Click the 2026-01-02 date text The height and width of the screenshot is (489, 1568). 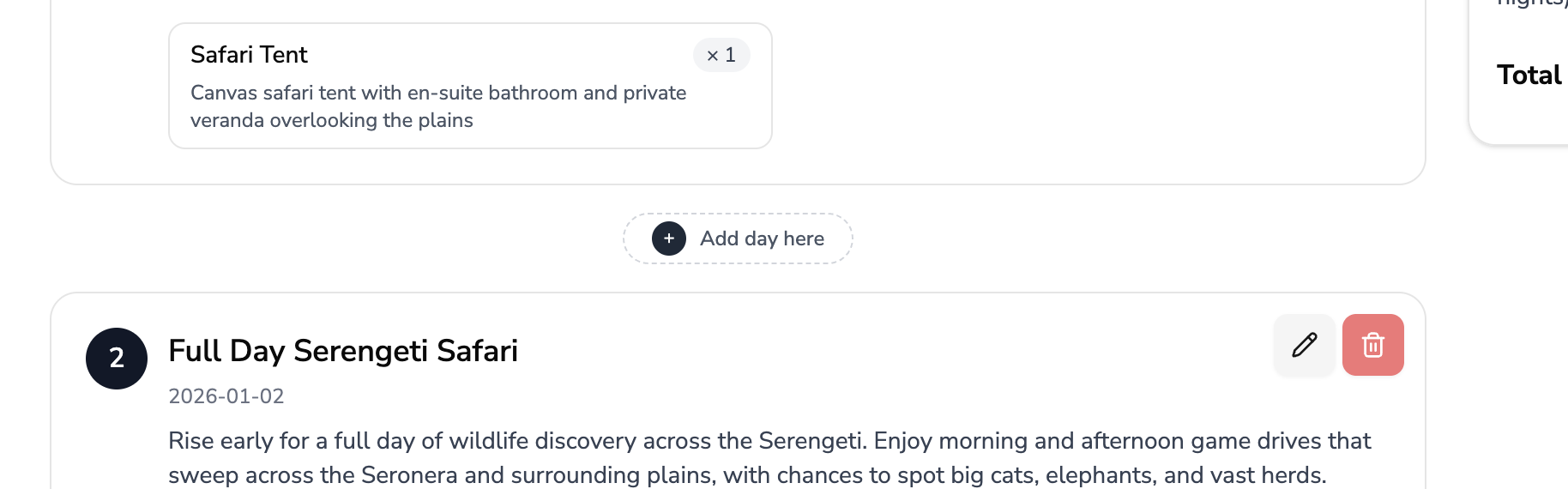tap(226, 396)
